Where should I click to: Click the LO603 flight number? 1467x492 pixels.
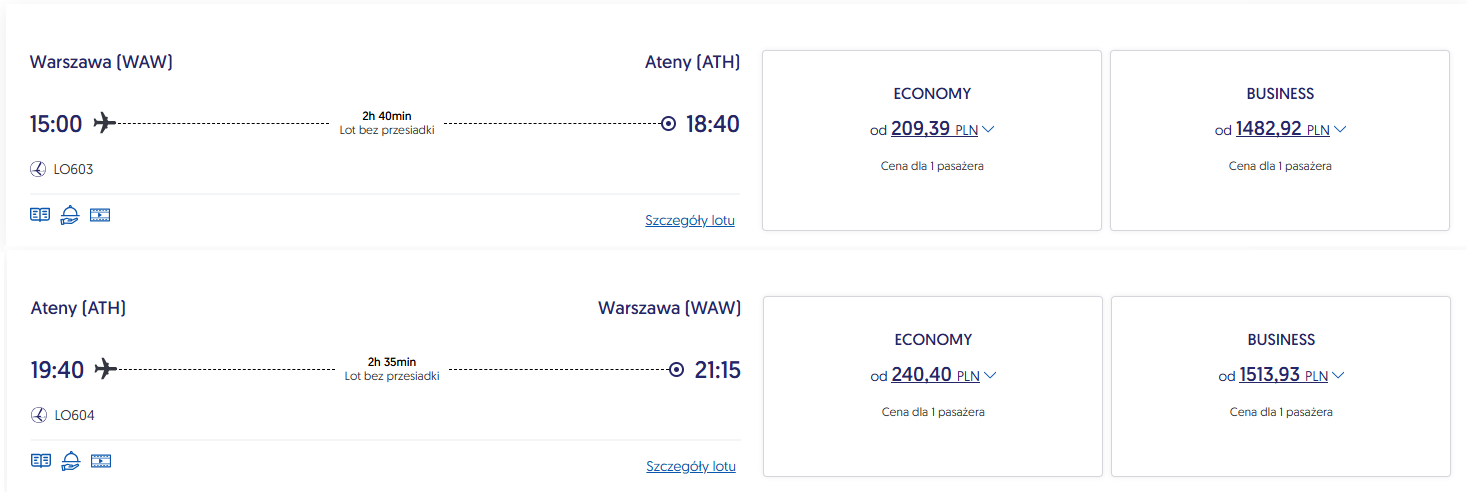(x=74, y=169)
